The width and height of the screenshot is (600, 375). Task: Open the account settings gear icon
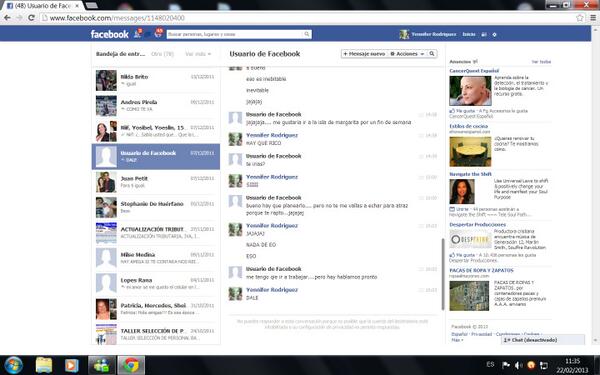(494, 34)
